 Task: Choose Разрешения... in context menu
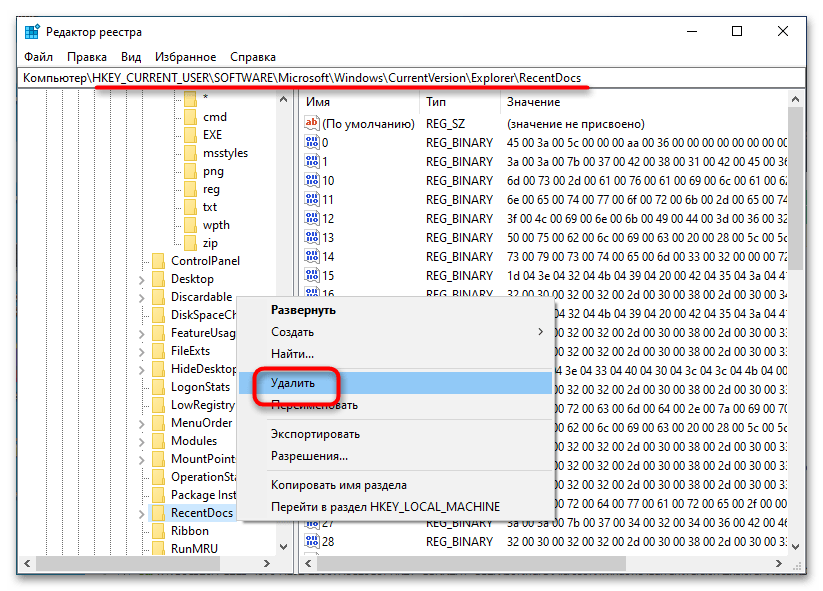click(x=396, y=456)
